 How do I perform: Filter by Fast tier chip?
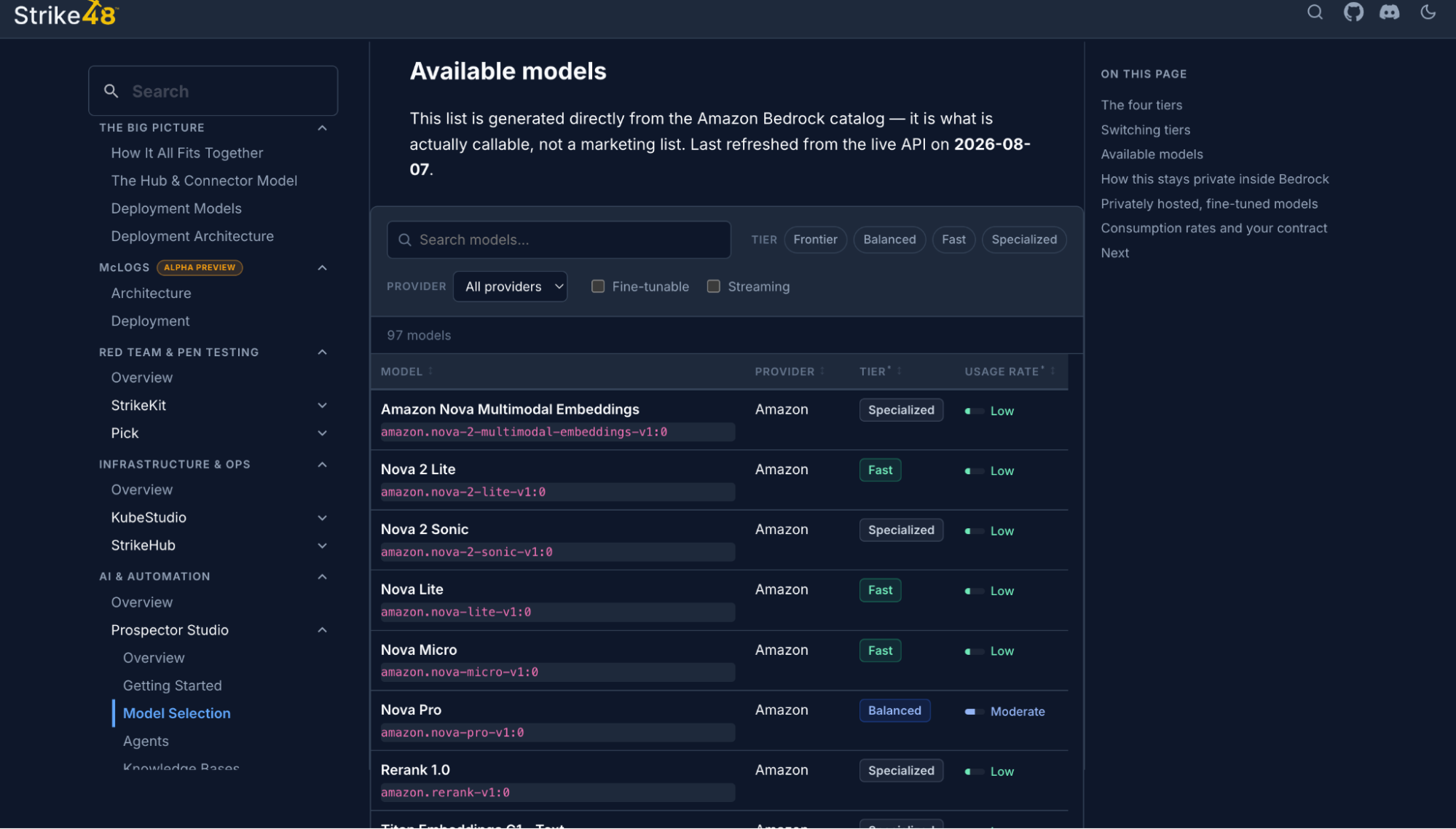(953, 240)
